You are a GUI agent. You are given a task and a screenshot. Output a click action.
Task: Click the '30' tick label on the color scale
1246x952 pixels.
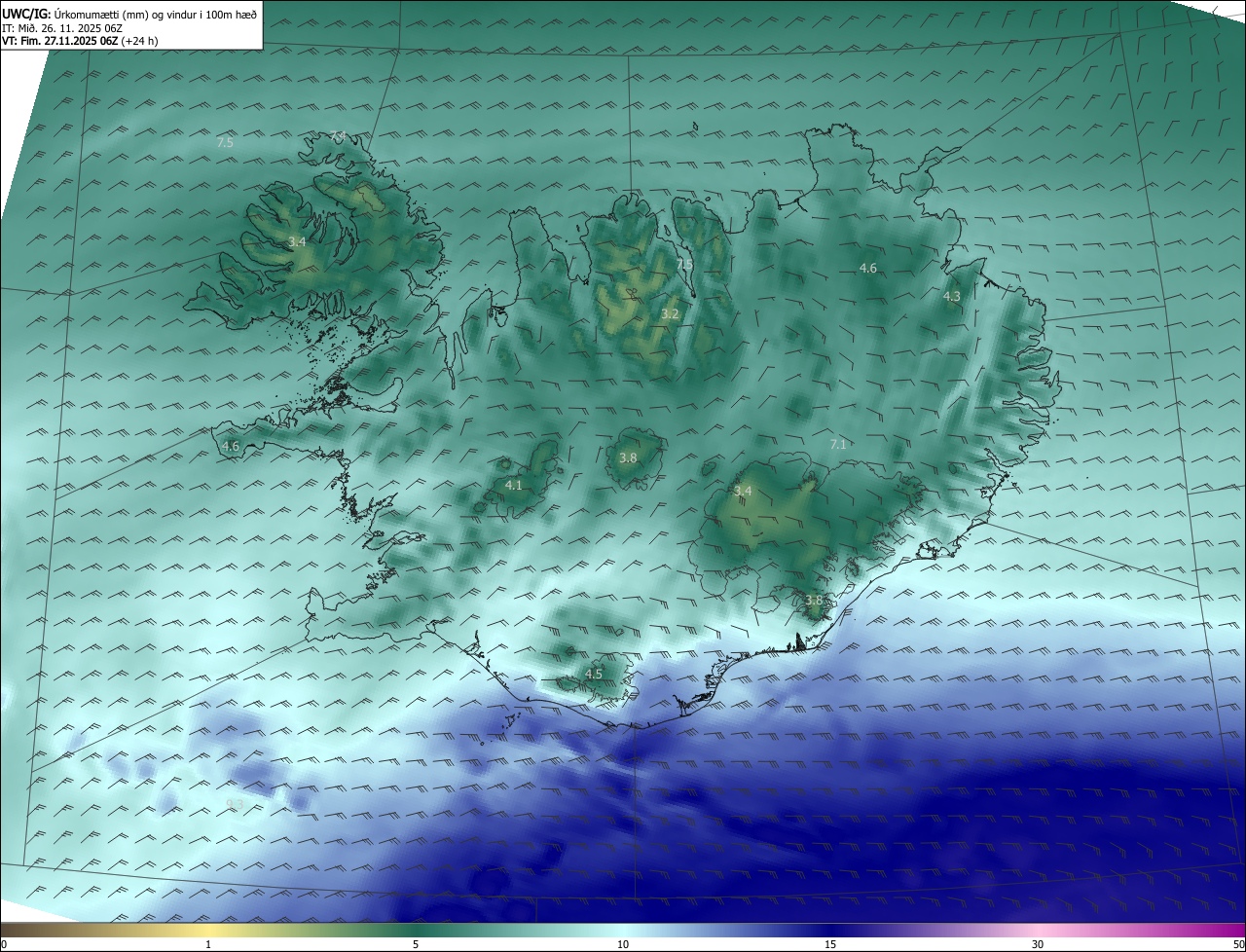coord(1038,944)
